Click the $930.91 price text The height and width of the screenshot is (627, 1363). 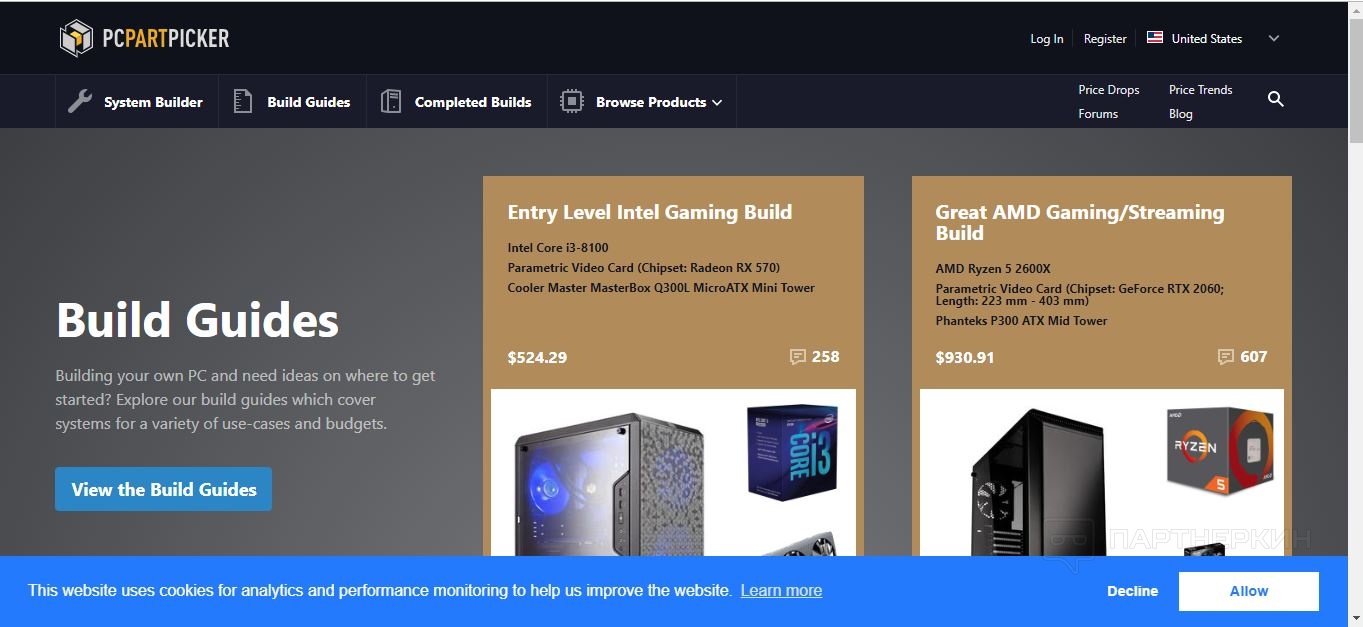click(x=965, y=357)
